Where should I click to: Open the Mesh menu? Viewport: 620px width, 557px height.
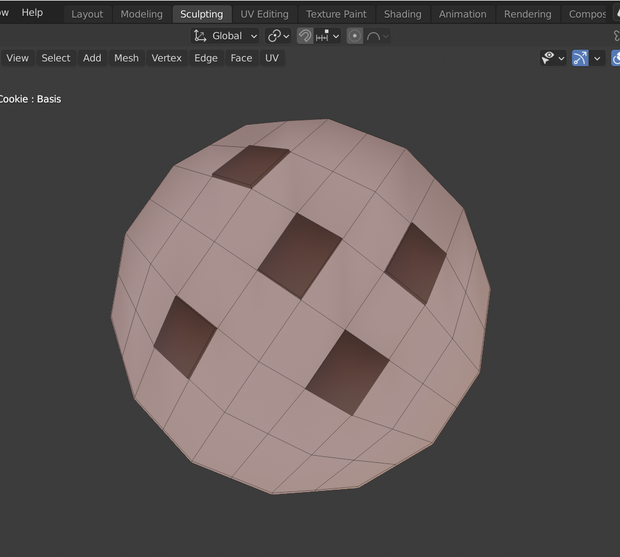coord(127,58)
